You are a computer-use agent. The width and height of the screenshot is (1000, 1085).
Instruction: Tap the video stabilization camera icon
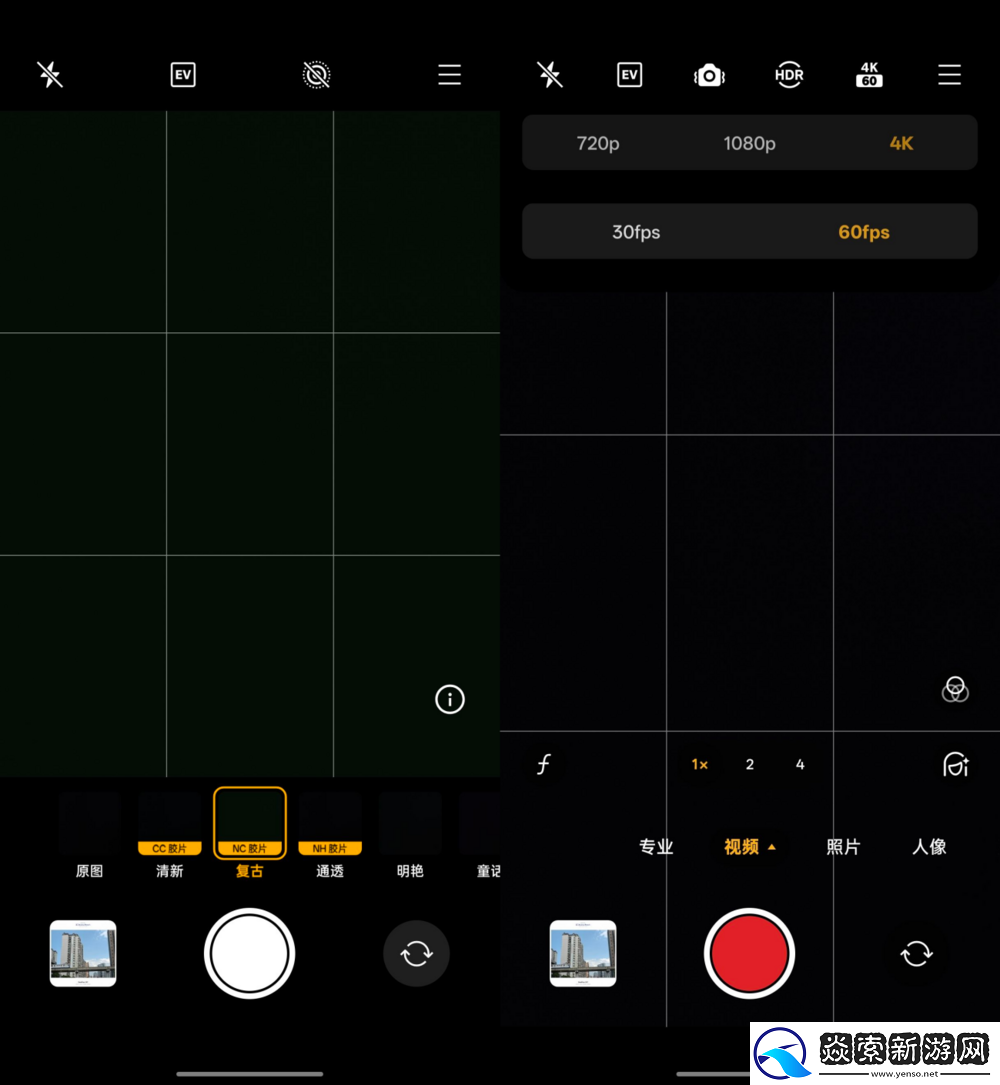tap(709, 75)
